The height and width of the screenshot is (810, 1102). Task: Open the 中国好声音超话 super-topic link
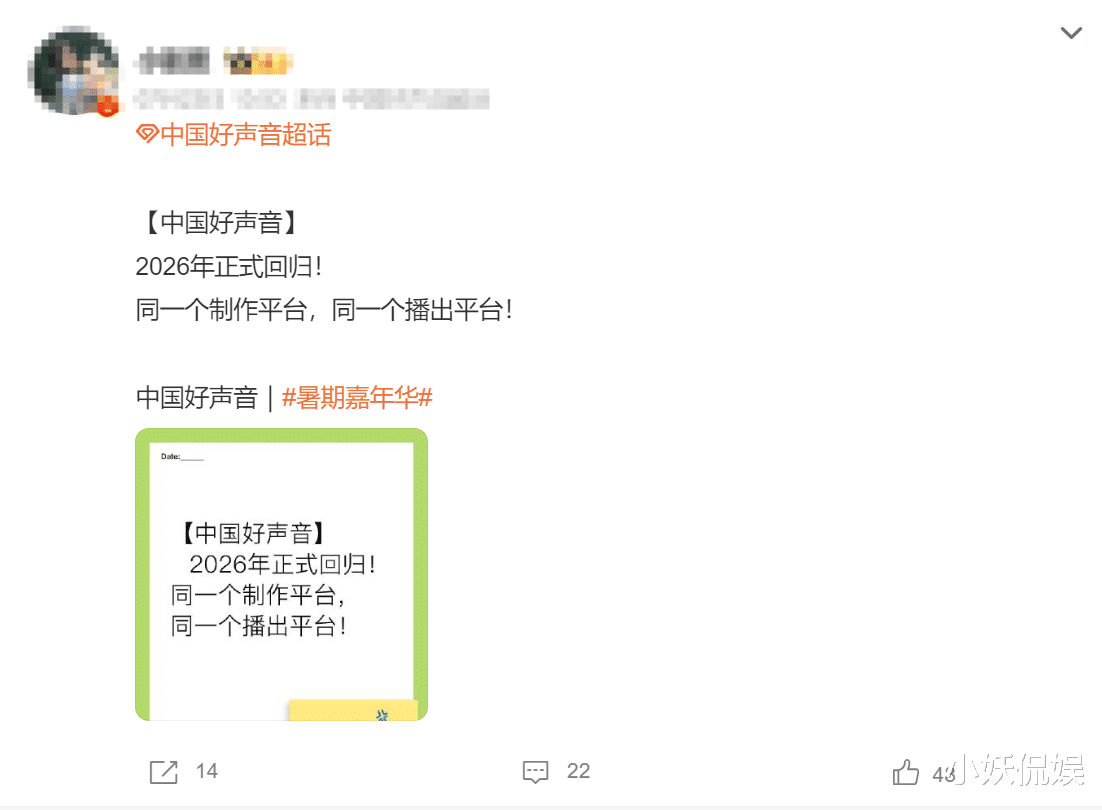point(245,134)
